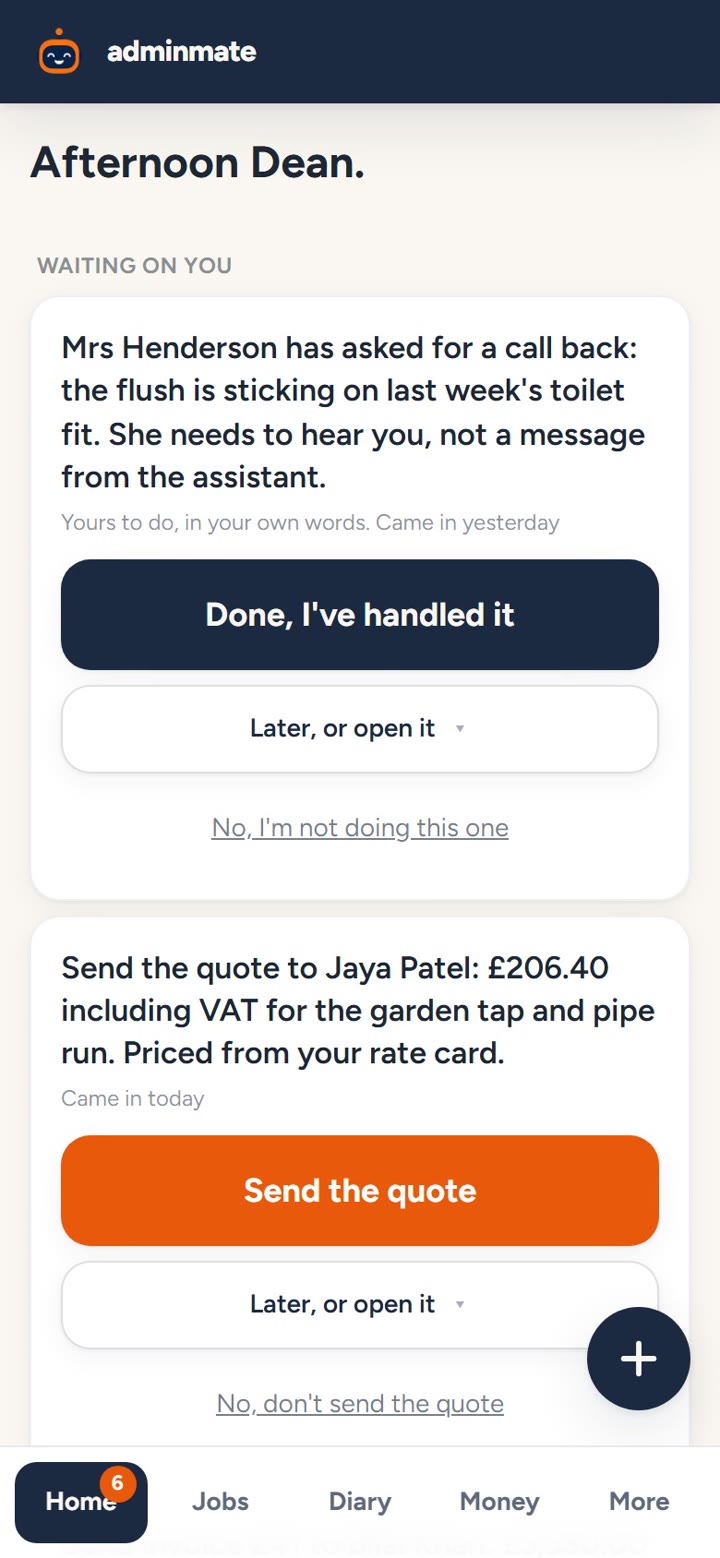Click the Afternoon Dean greeting heading
The height and width of the screenshot is (1558, 720).
(198, 163)
